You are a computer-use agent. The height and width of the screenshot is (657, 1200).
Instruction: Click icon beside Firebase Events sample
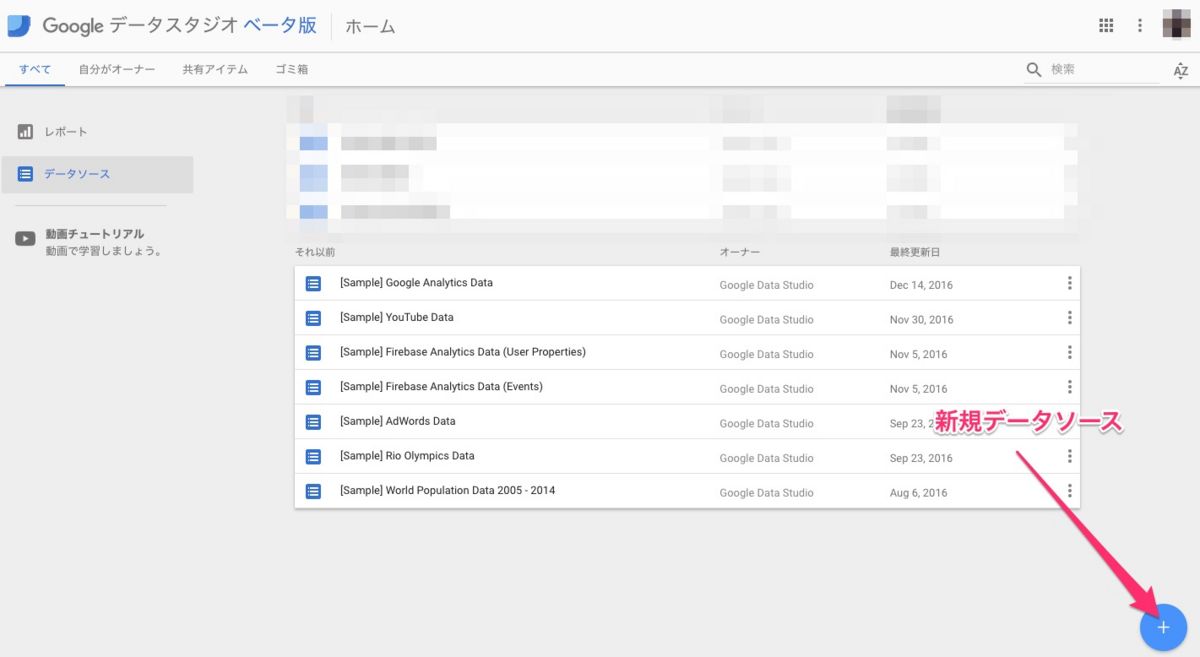tap(313, 387)
